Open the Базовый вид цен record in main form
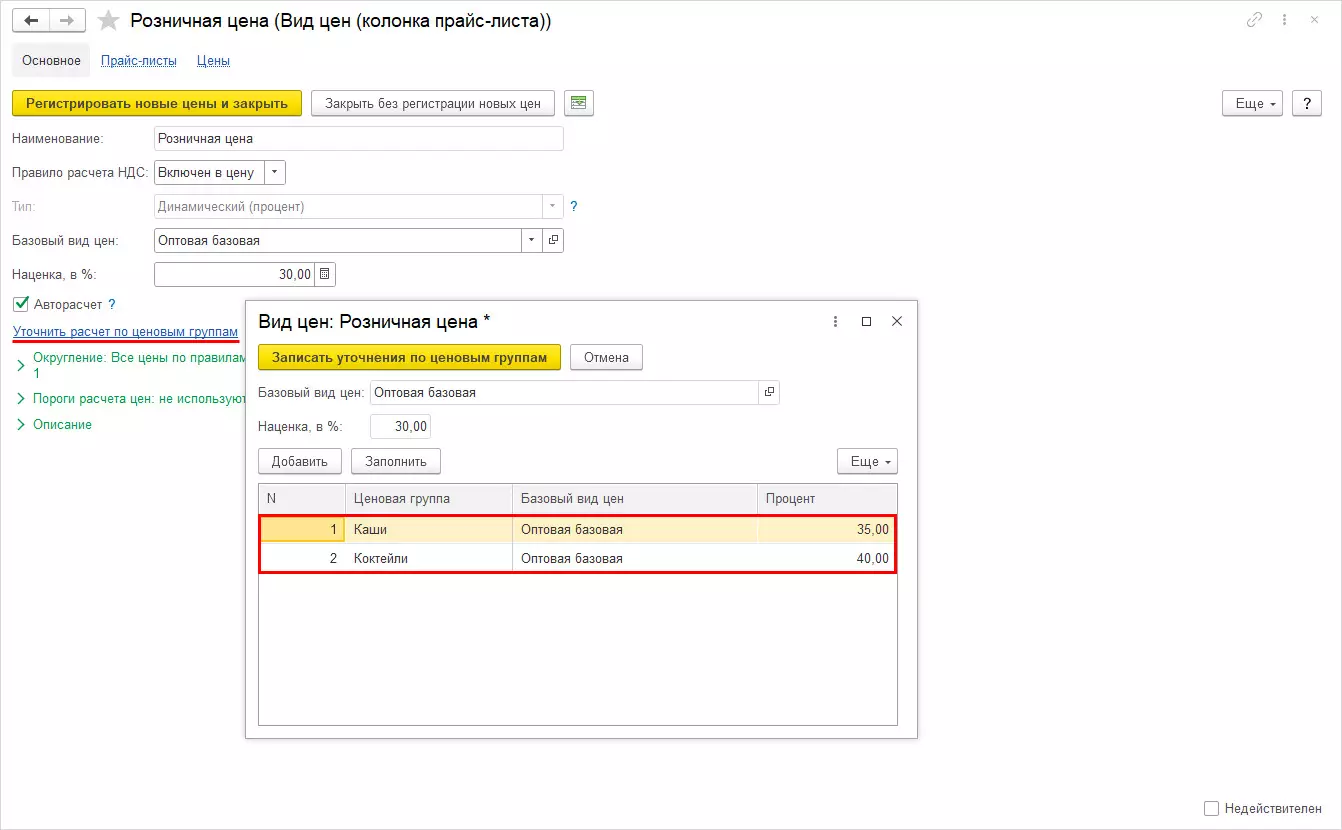The height and width of the screenshot is (830, 1342). tap(553, 240)
